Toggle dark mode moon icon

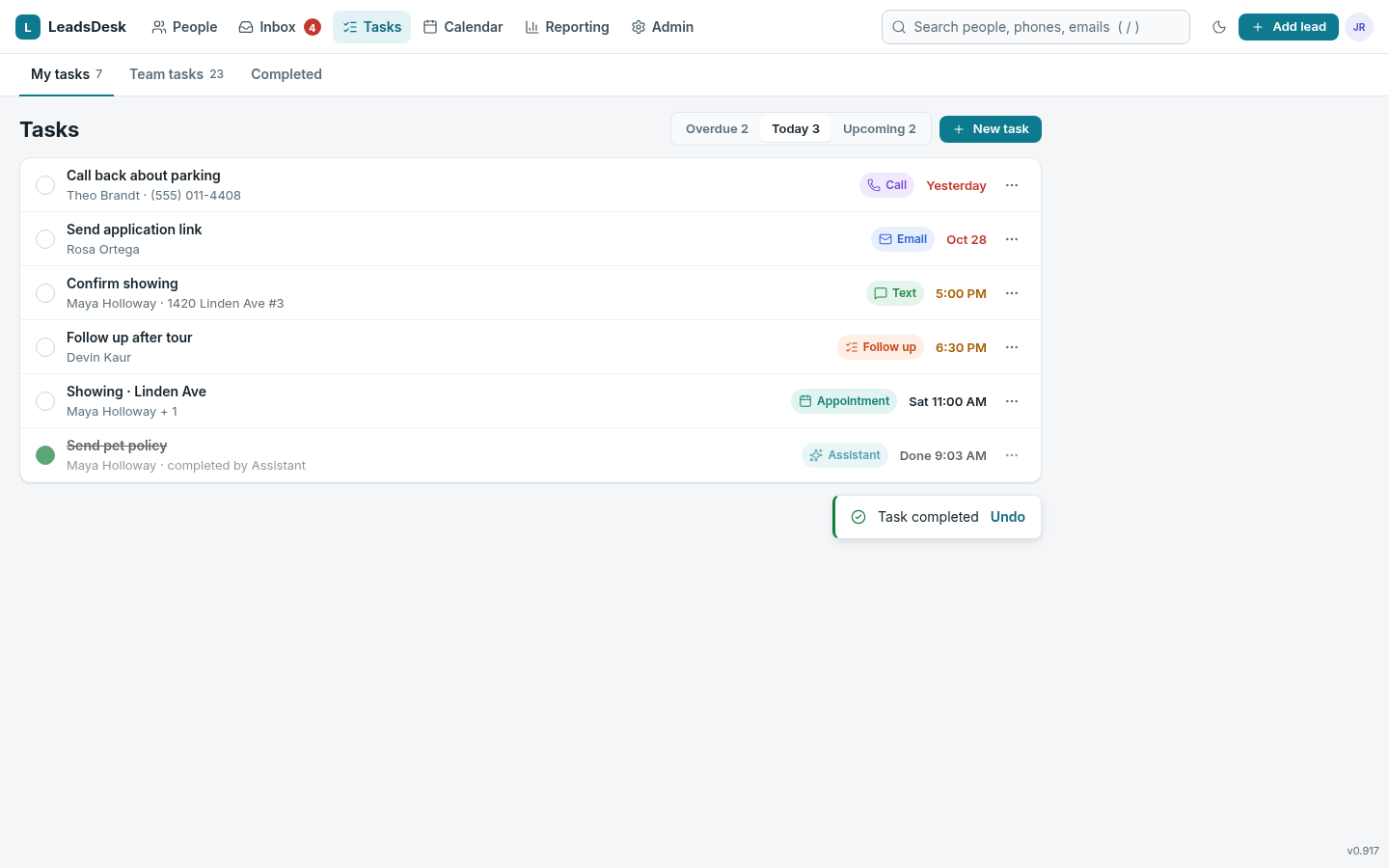(x=1219, y=27)
